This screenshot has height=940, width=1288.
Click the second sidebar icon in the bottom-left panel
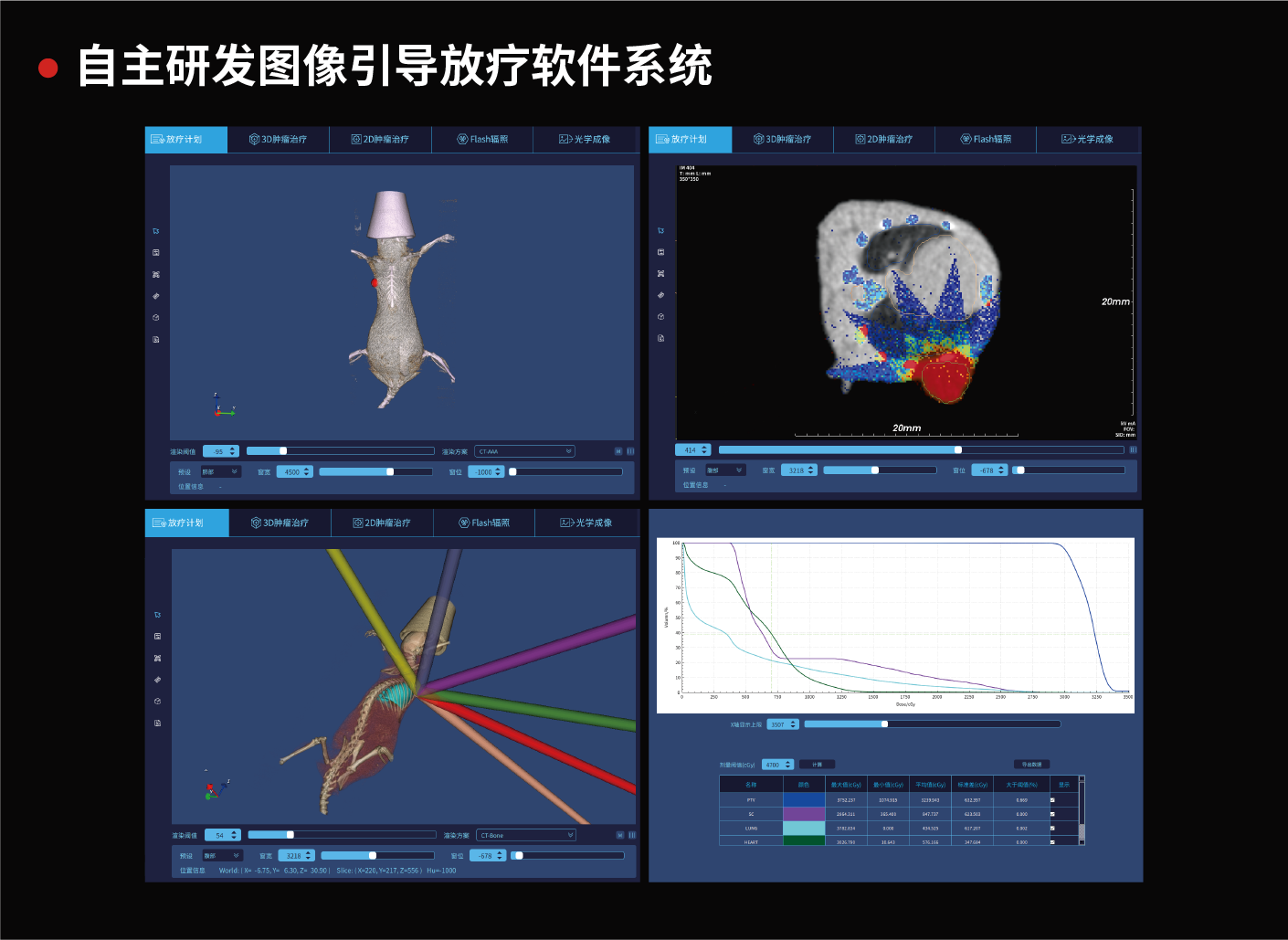[x=158, y=637]
